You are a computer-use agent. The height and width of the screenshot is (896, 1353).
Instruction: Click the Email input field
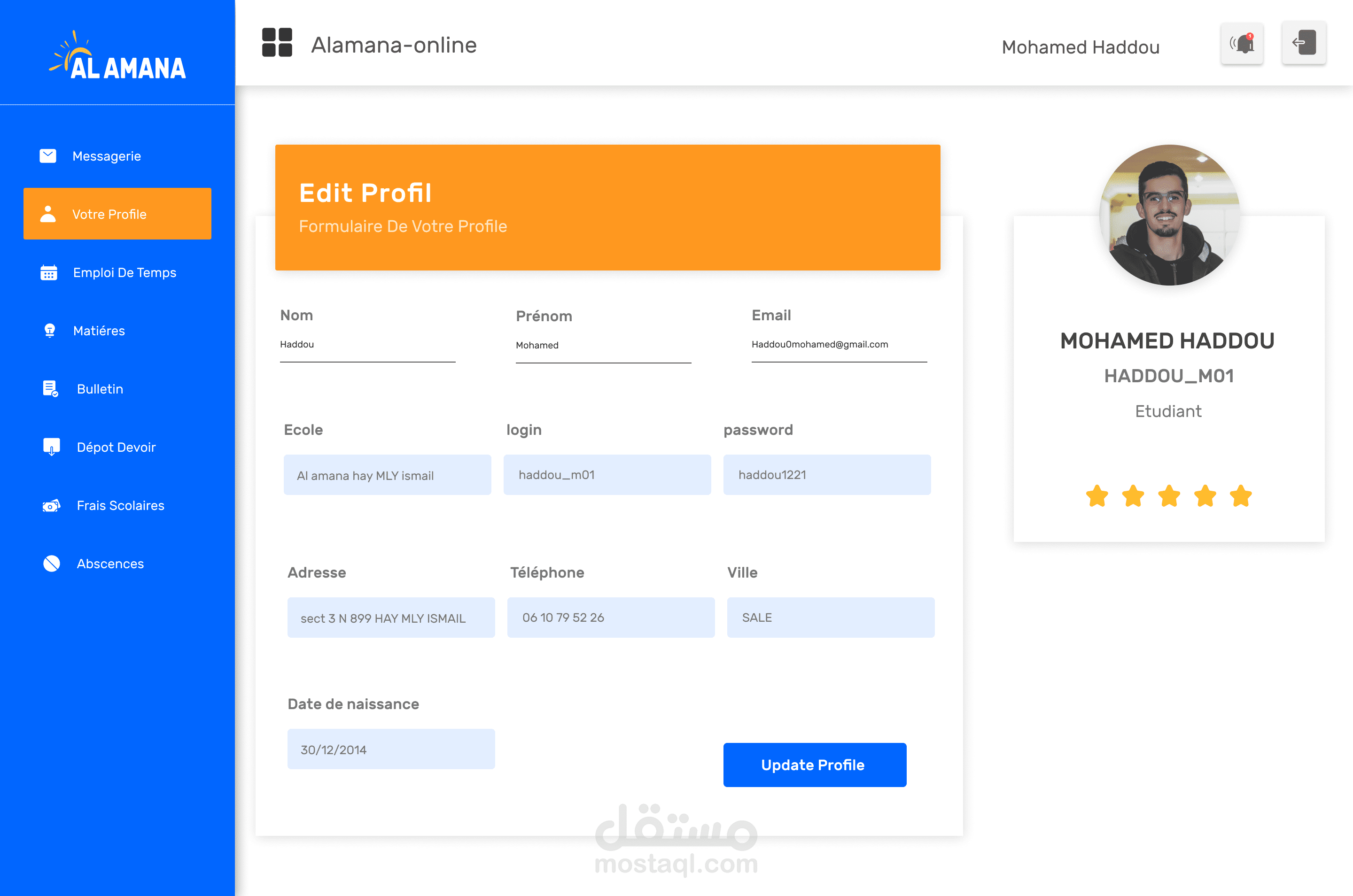click(x=839, y=345)
